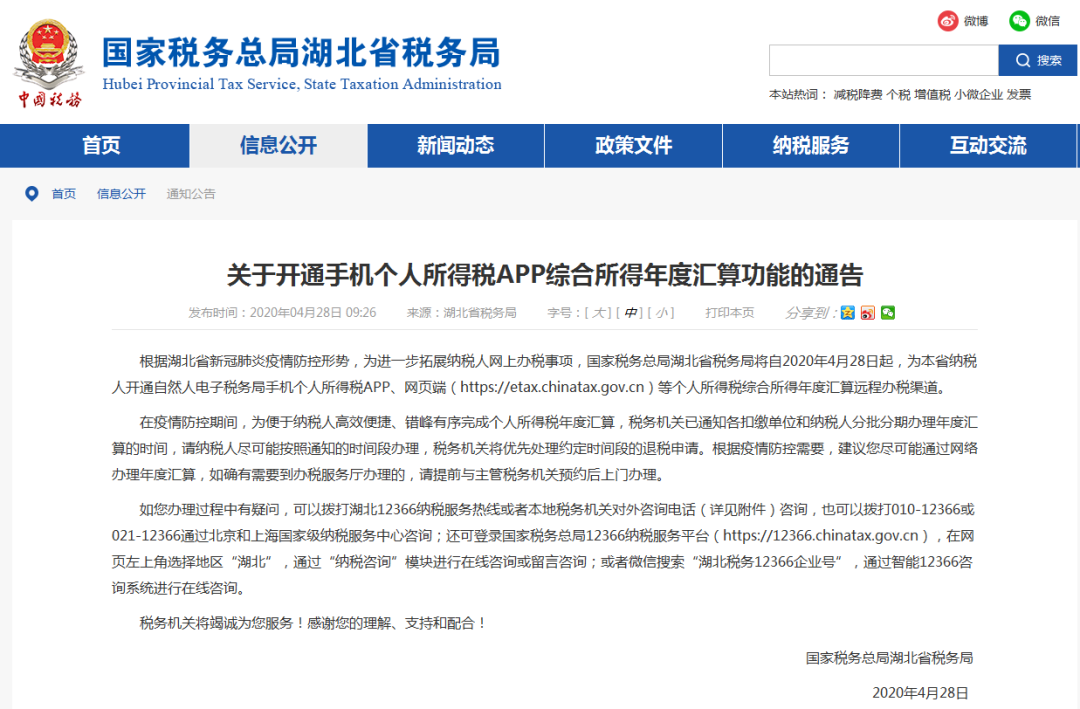Open the 纳税服务 navigation tab

(x=811, y=145)
